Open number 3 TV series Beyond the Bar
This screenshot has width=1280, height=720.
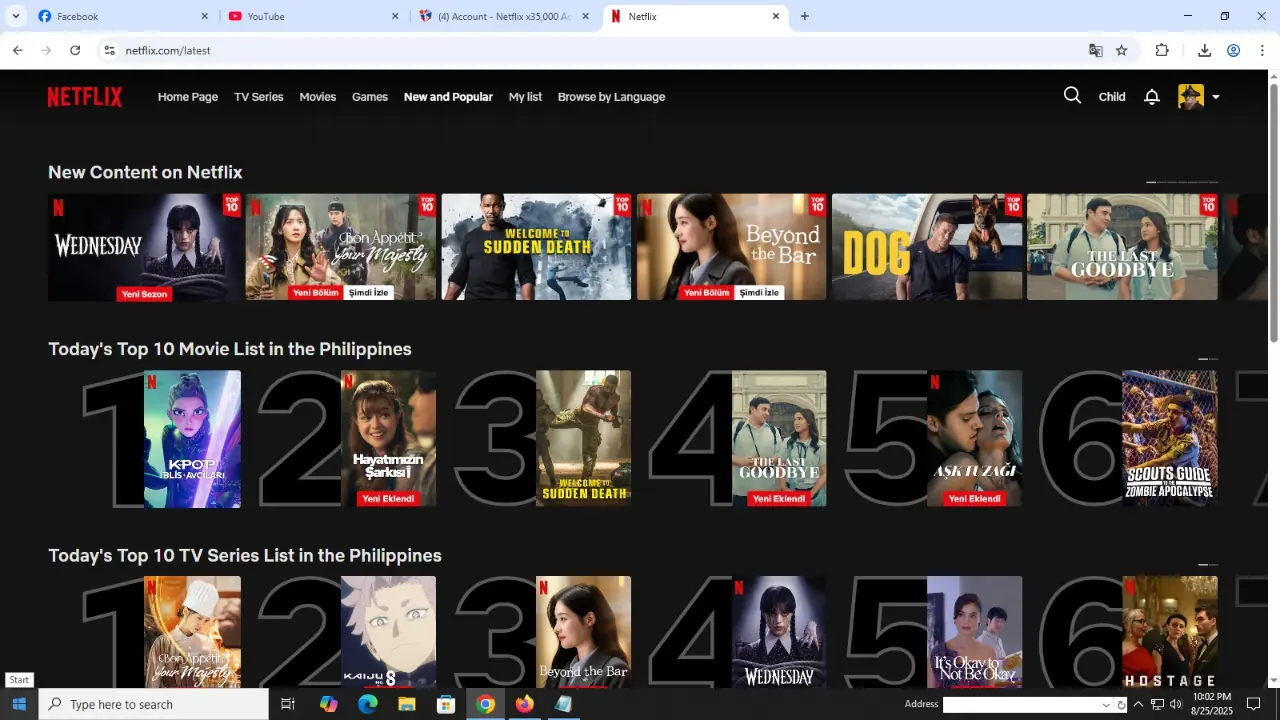pyautogui.click(x=583, y=631)
